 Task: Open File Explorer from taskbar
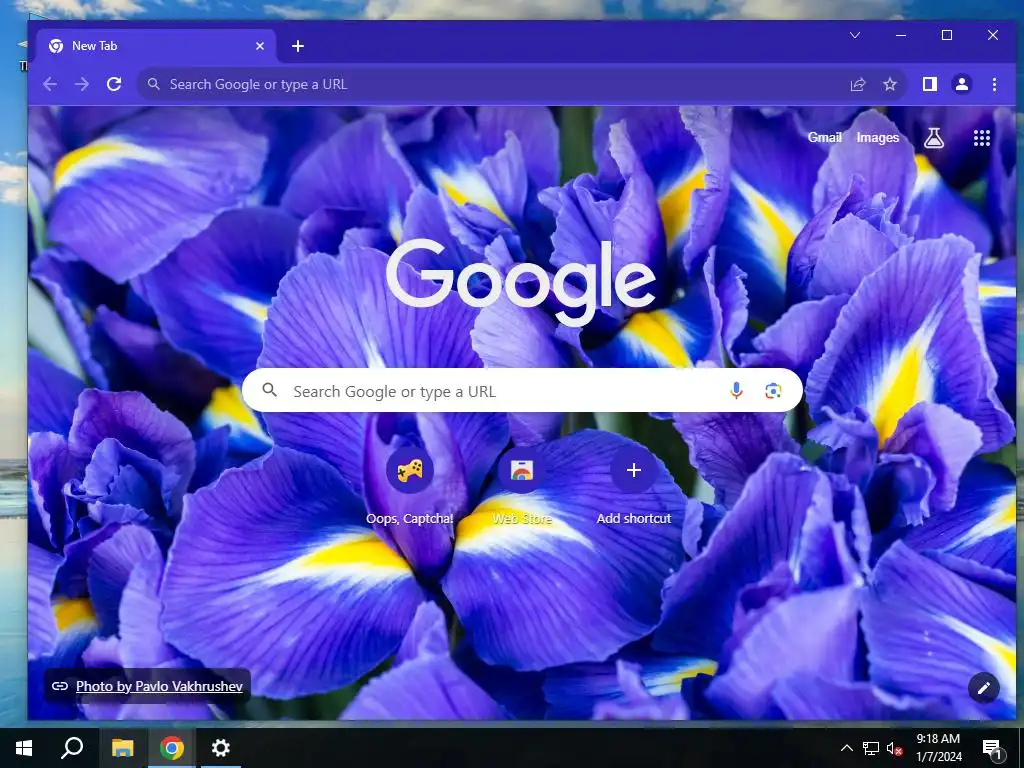pyautogui.click(x=123, y=748)
